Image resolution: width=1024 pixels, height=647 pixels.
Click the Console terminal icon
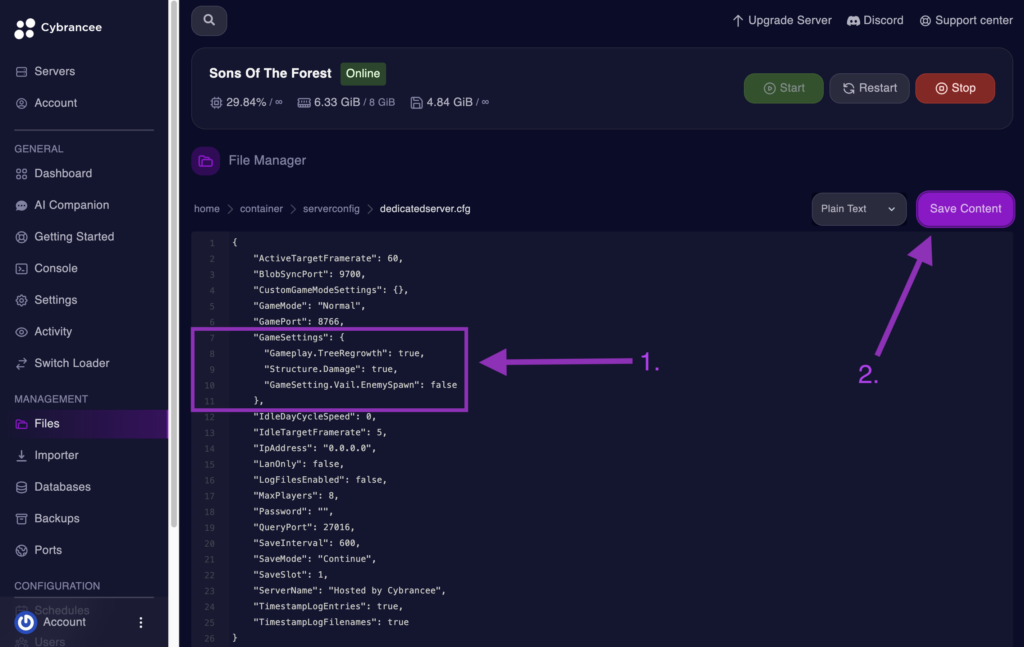22,268
